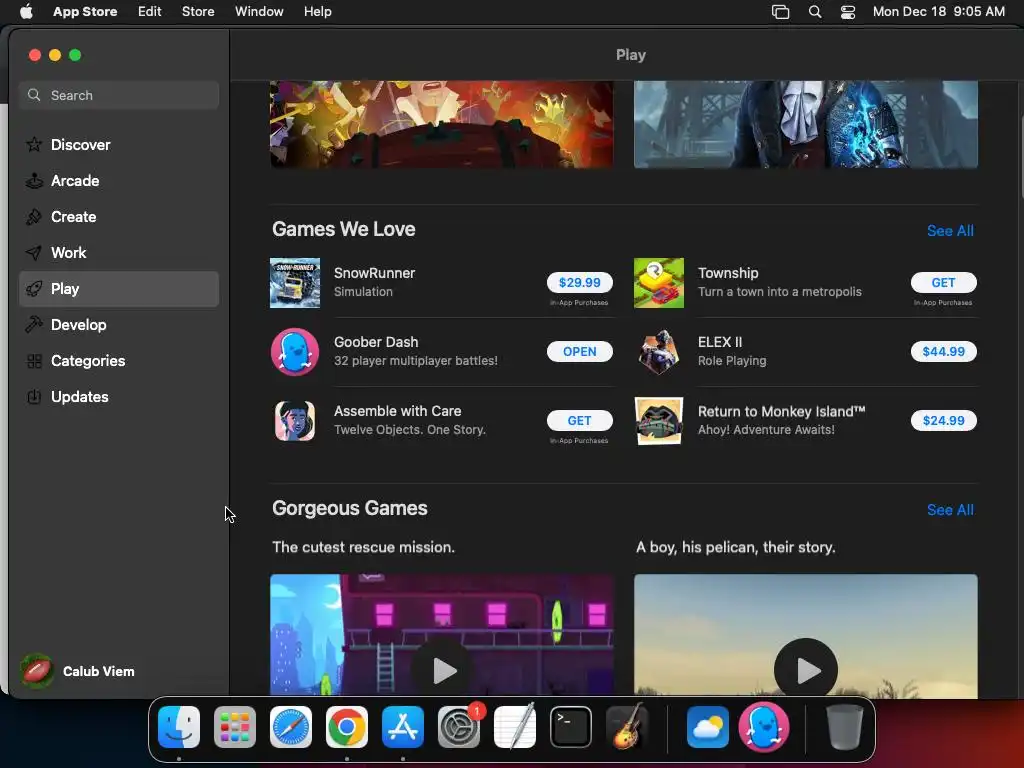Click the Assemble with Care title

click(x=398, y=411)
